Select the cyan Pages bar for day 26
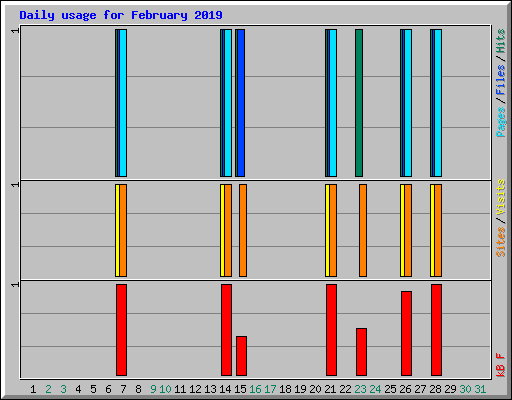 [408, 103]
